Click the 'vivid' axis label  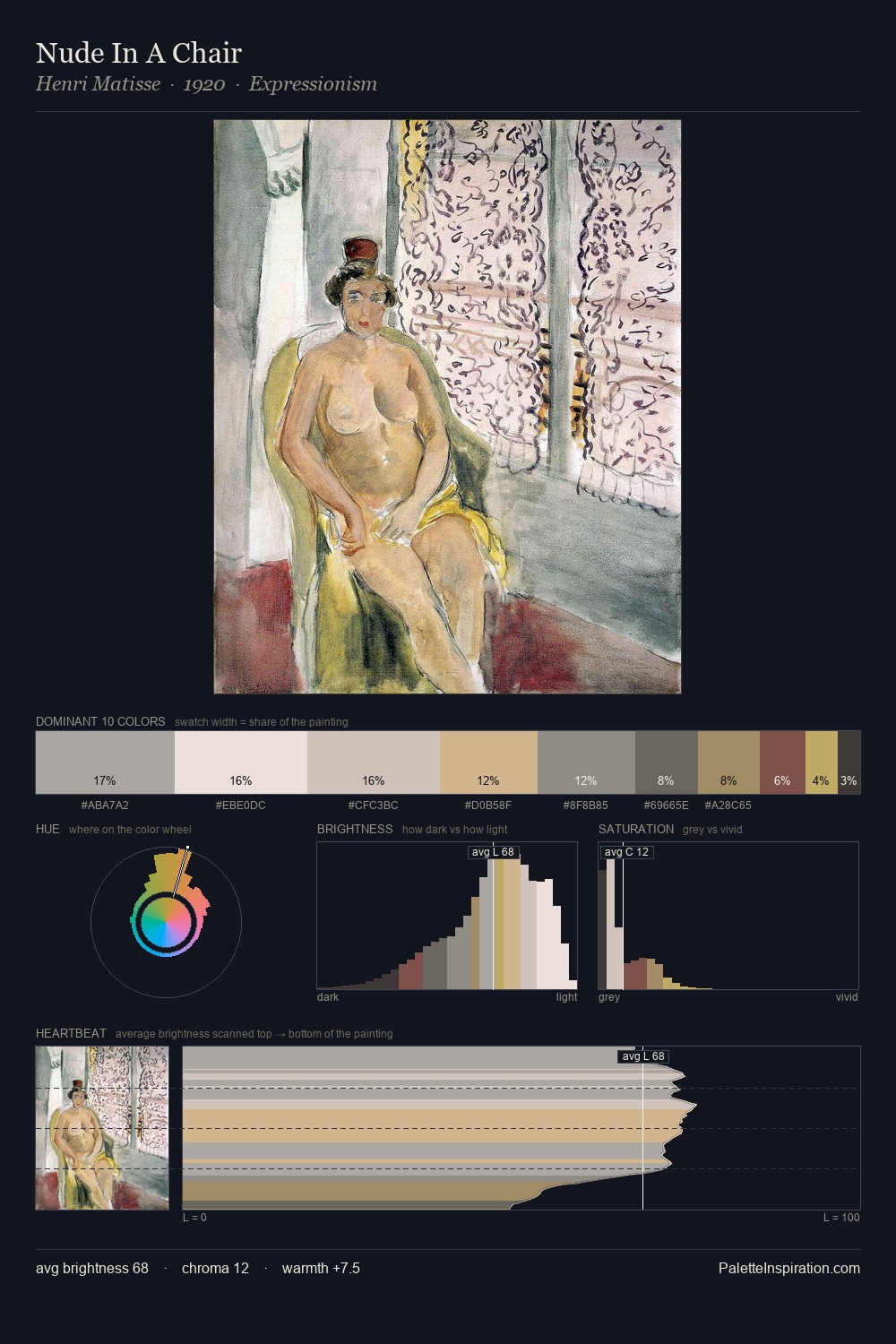[847, 997]
